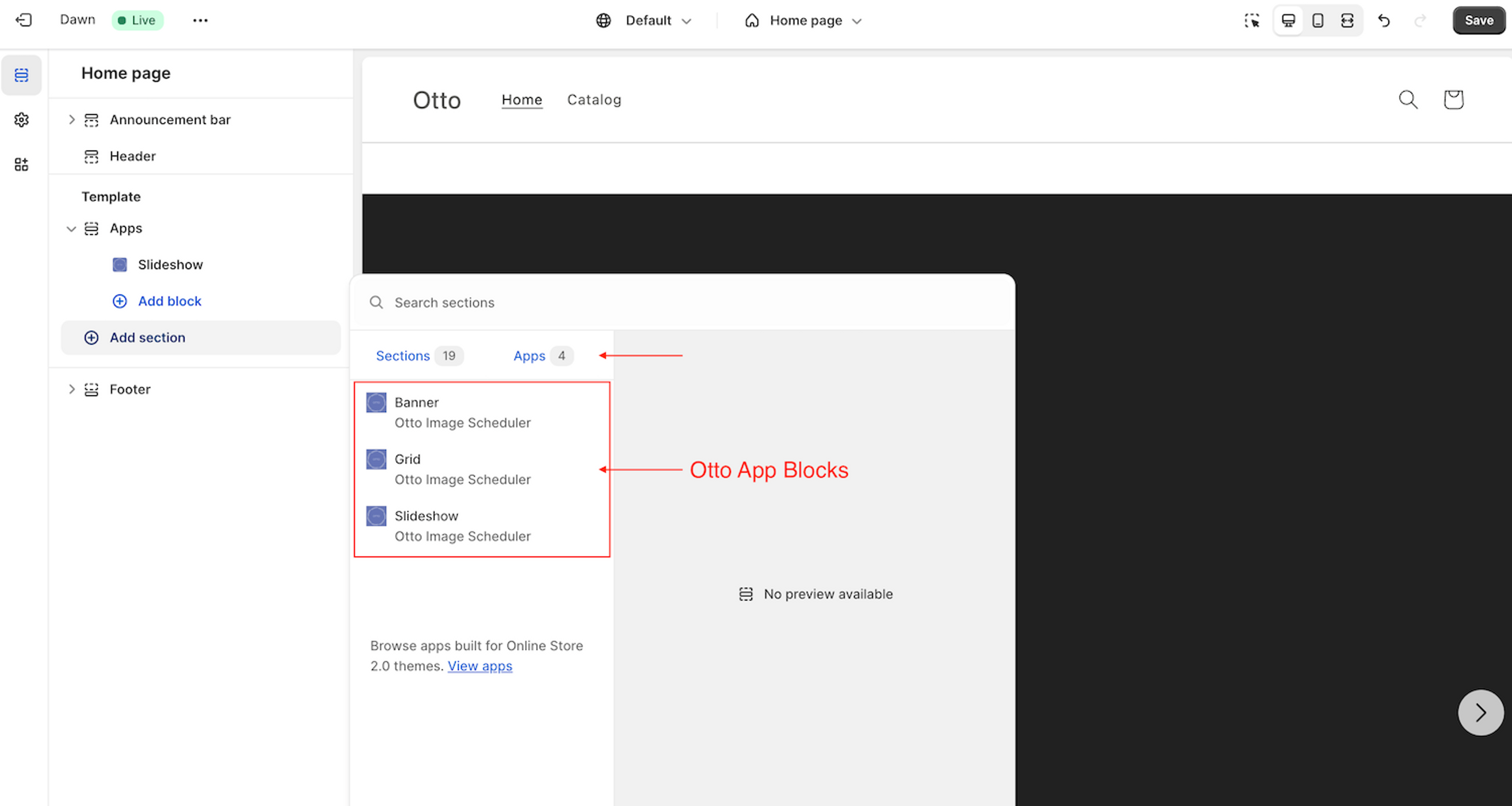Open the Home page template dropdown
This screenshot has width=1512, height=806.
[804, 20]
